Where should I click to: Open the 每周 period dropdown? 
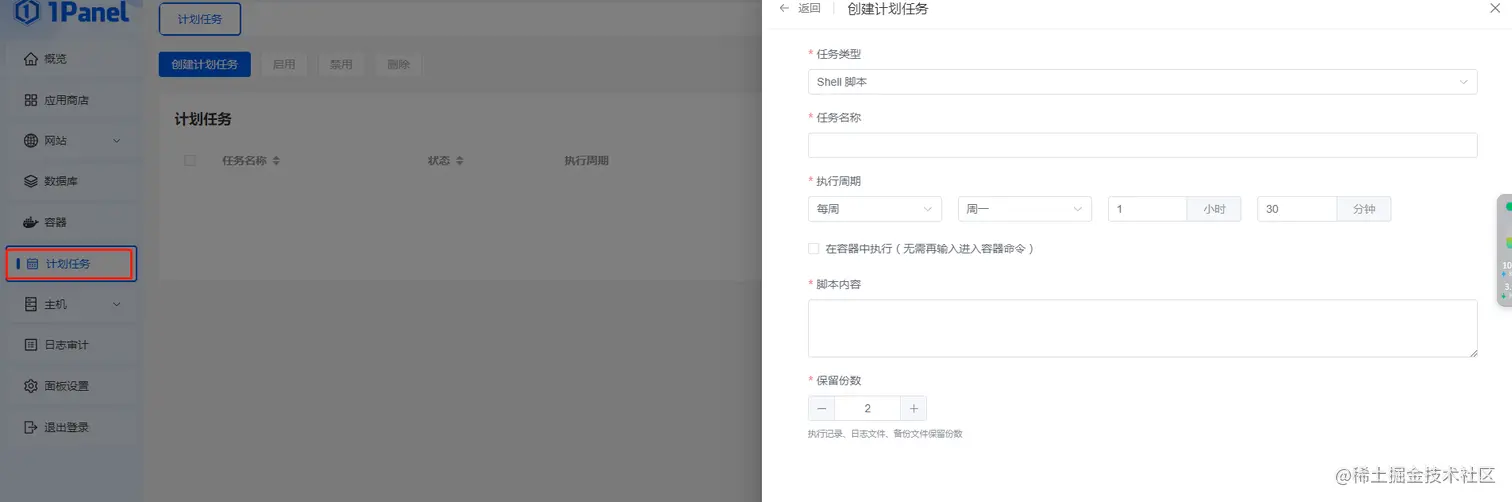coord(875,209)
